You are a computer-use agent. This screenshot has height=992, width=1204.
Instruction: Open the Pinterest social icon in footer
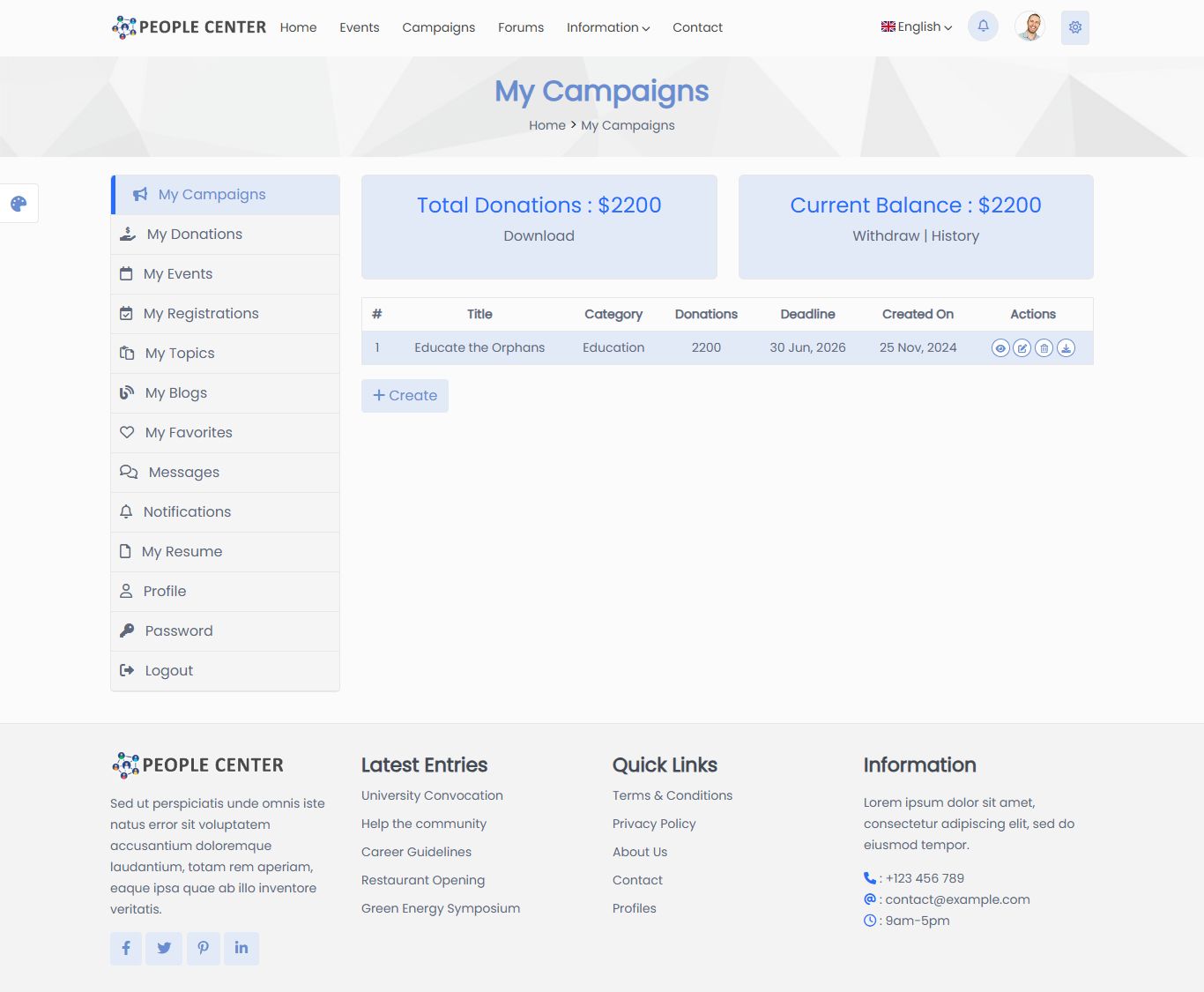204,948
